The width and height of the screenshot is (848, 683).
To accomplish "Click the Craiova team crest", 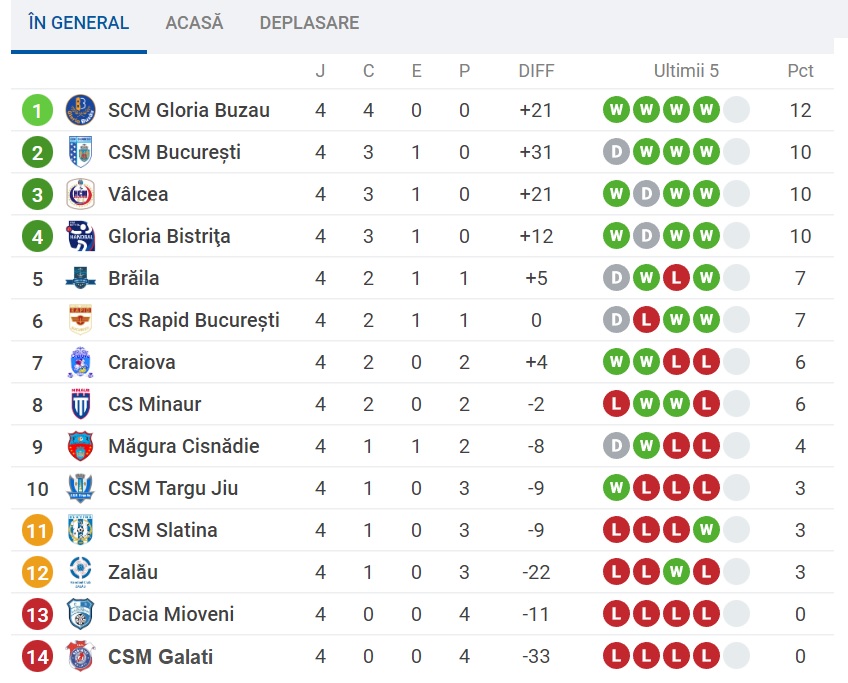I will pos(80,362).
